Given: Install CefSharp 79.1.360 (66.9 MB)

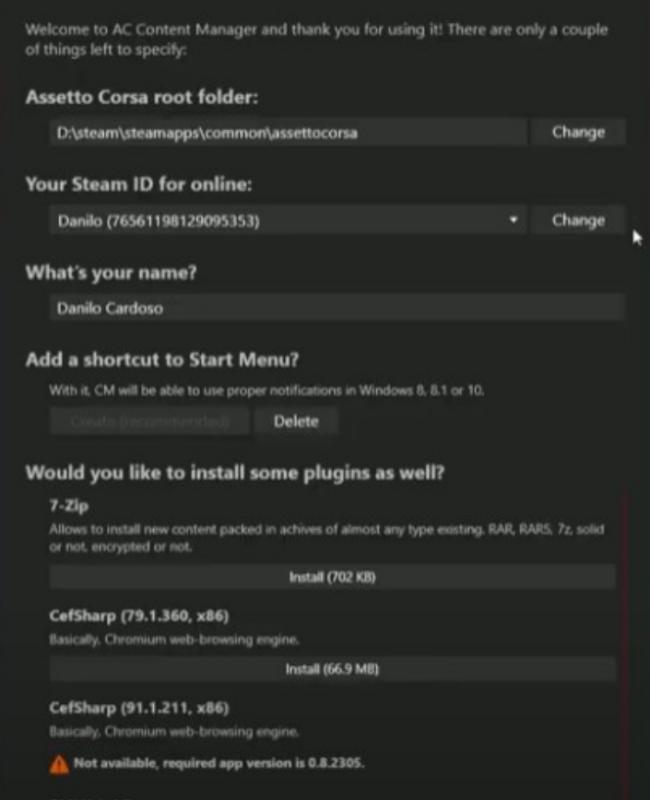Looking at the screenshot, I should pos(332,669).
